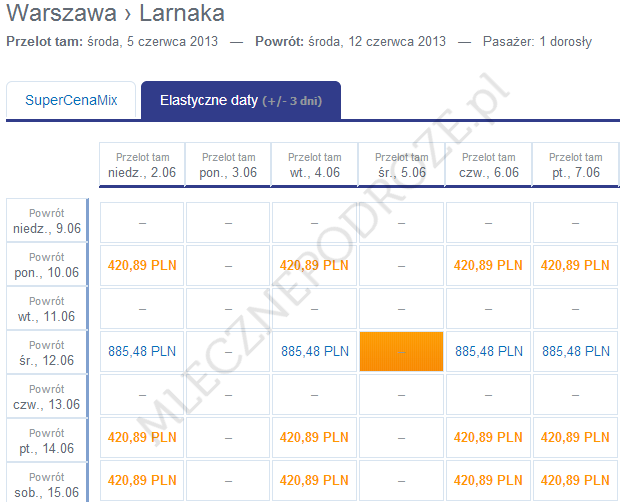Pick 420,89 PLN for departure pt. 7.06, return sob. 15.06
This screenshot has height=502, width=620.
coord(574,480)
